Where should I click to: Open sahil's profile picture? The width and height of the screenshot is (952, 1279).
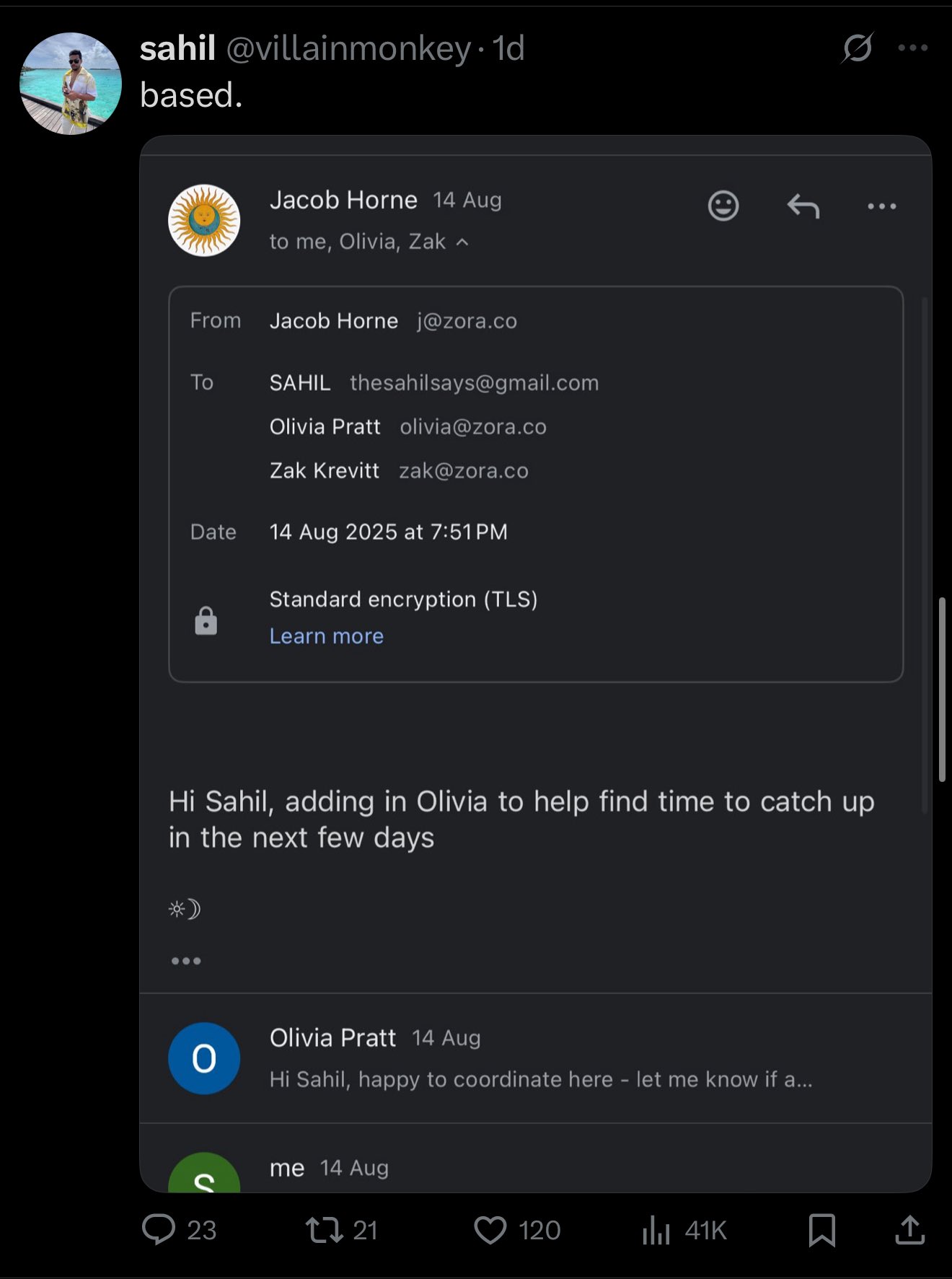point(71,84)
